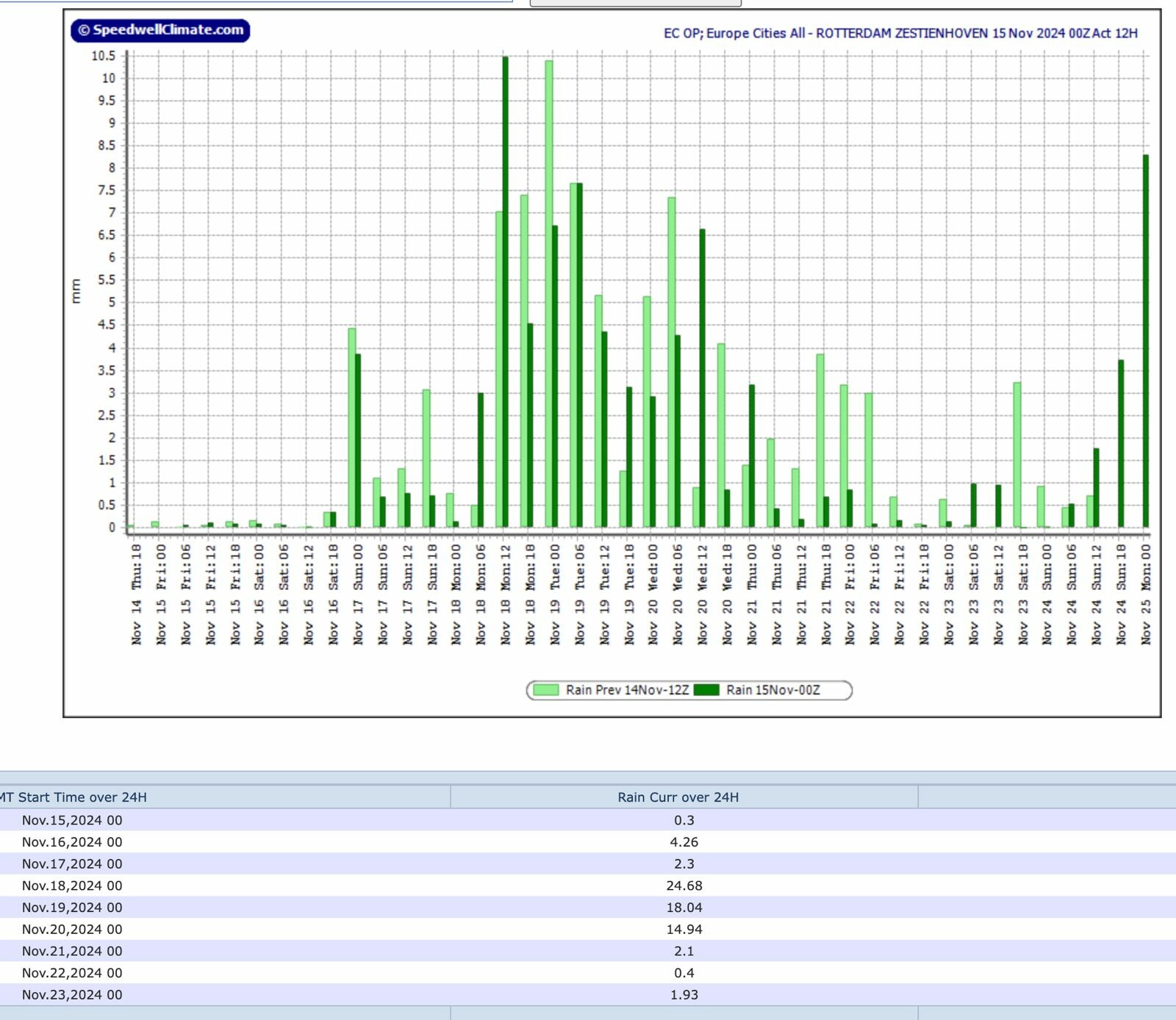Image resolution: width=1176 pixels, height=1020 pixels.
Task: Click the Nov 17 Sun:00 x-axis label
Action: (x=358, y=595)
